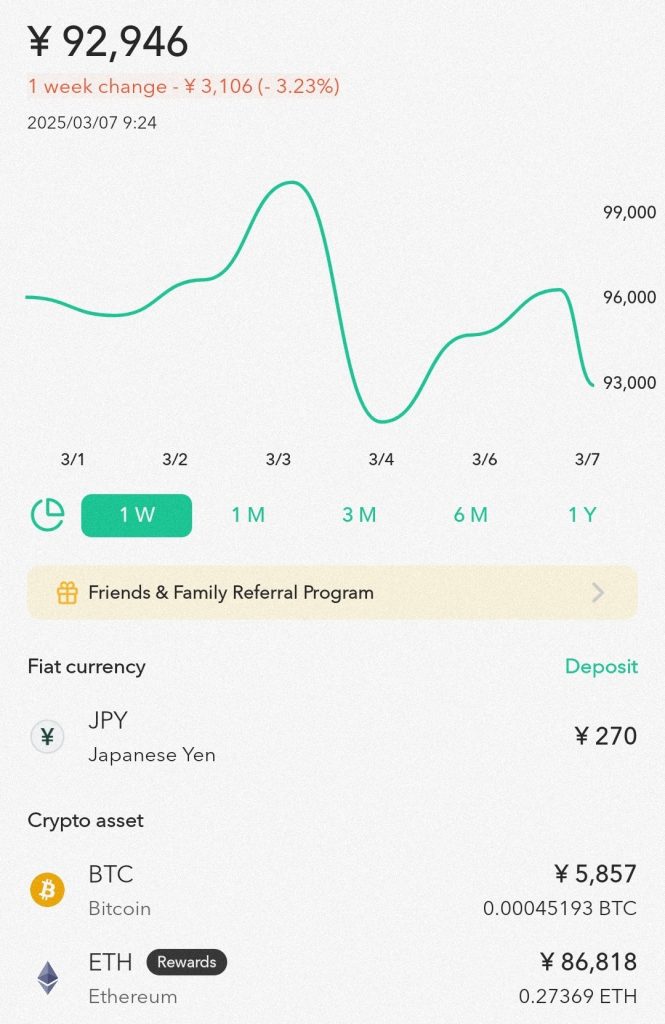Tap the chart peak near 3/3

coord(288,183)
